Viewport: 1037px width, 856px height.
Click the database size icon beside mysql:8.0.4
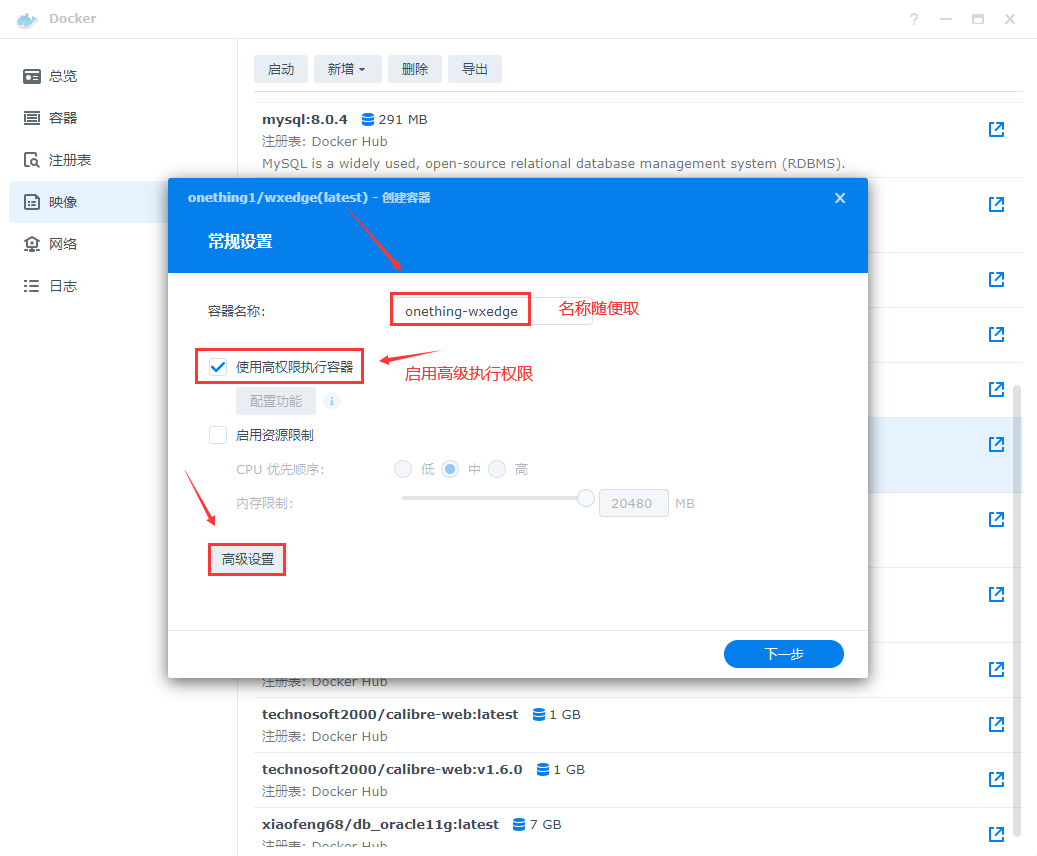(x=368, y=119)
